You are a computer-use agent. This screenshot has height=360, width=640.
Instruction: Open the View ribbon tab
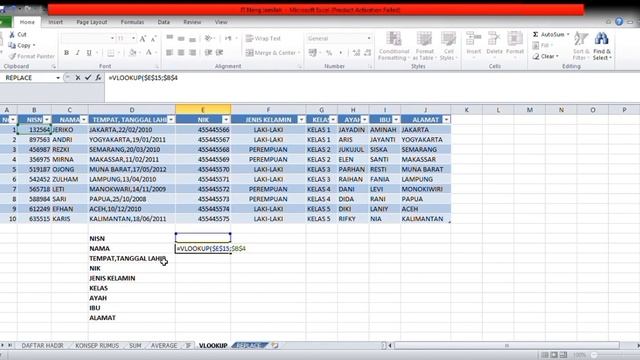pos(221,22)
